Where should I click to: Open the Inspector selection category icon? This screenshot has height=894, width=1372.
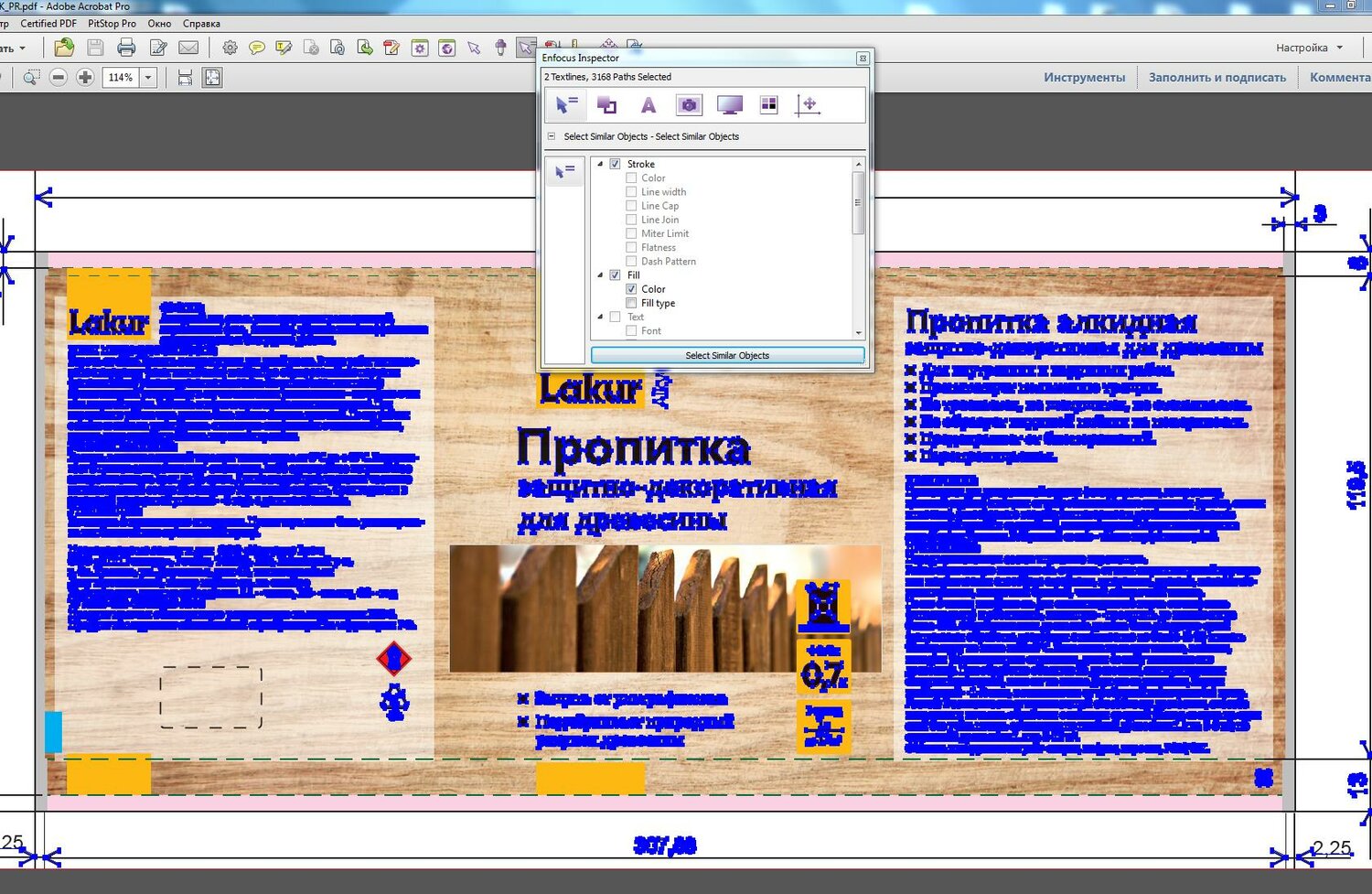click(x=566, y=105)
